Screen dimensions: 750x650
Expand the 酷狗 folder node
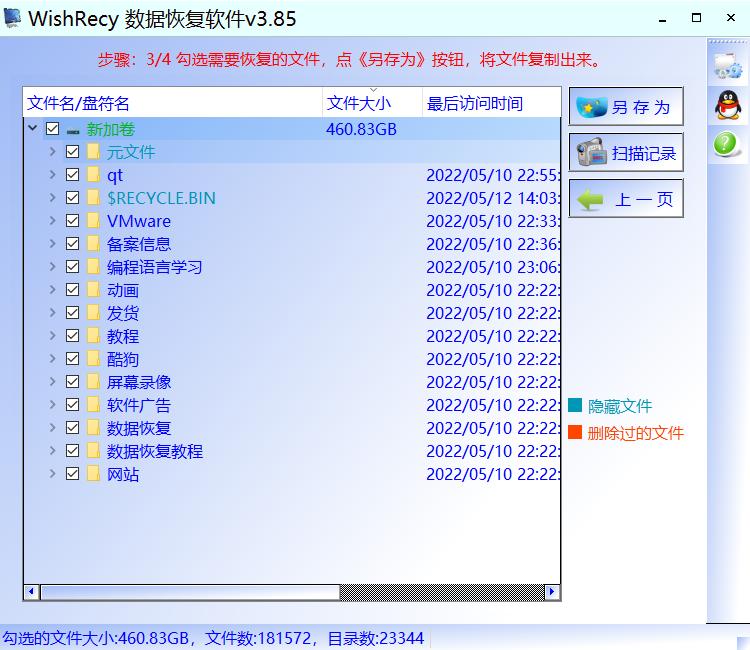point(53,358)
